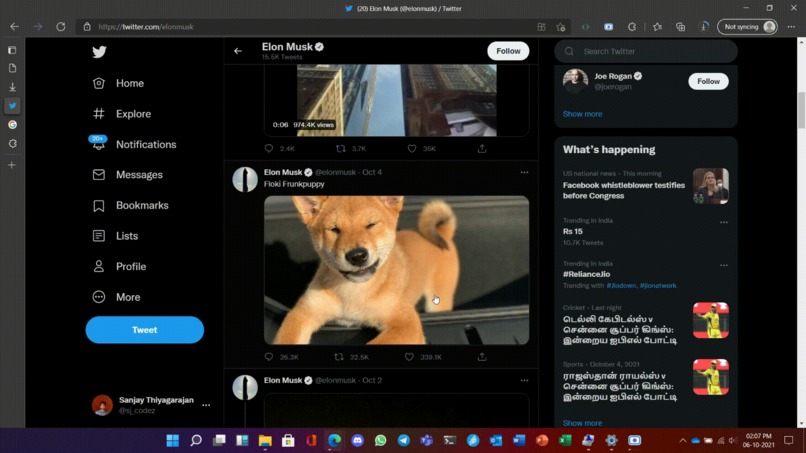The height and width of the screenshot is (453, 806).
Task: Reply to the video tweet
Action: pyautogui.click(x=269, y=149)
